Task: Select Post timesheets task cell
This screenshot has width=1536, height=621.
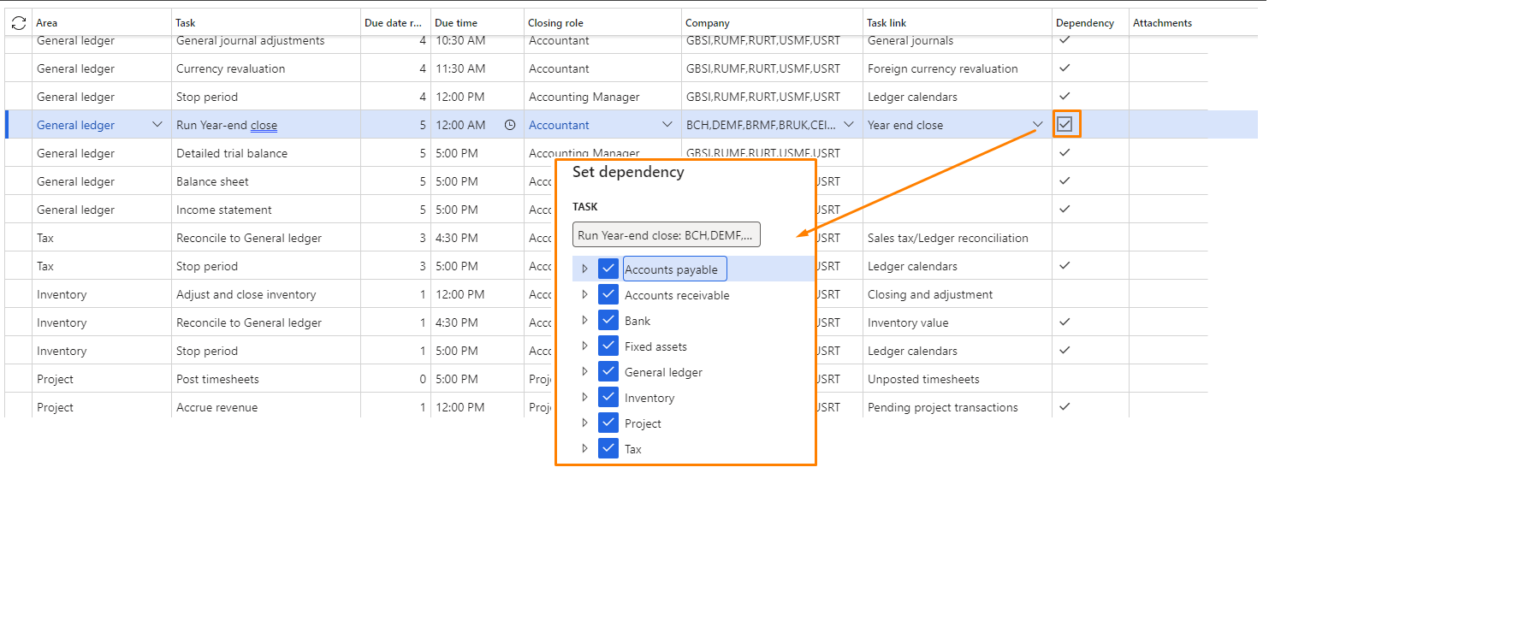Action: pos(266,379)
